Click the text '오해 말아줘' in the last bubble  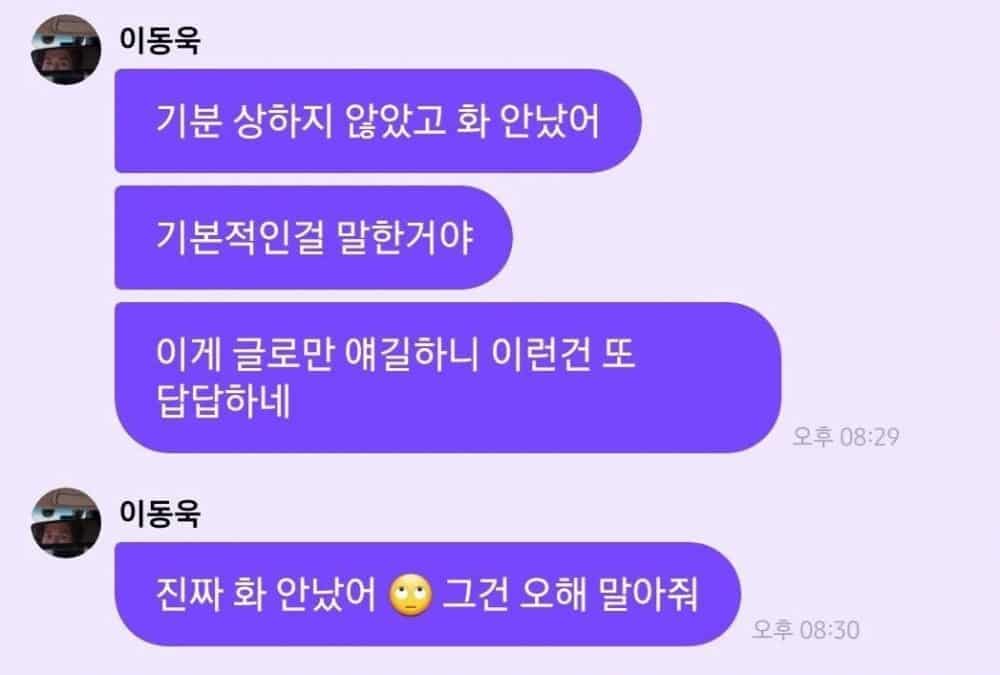pyautogui.click(x=609, y=594)
